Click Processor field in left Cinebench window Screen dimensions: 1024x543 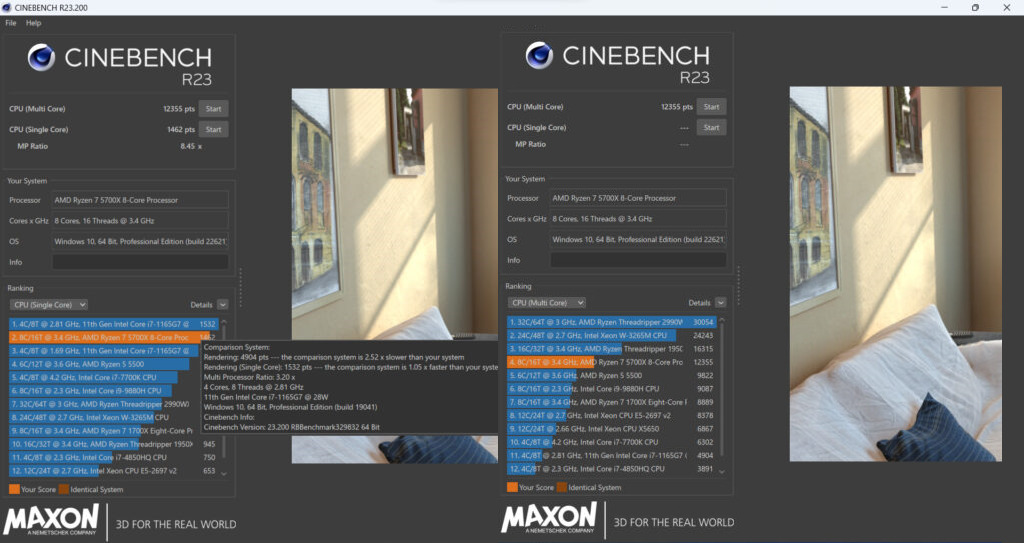(x=140, y=200)
